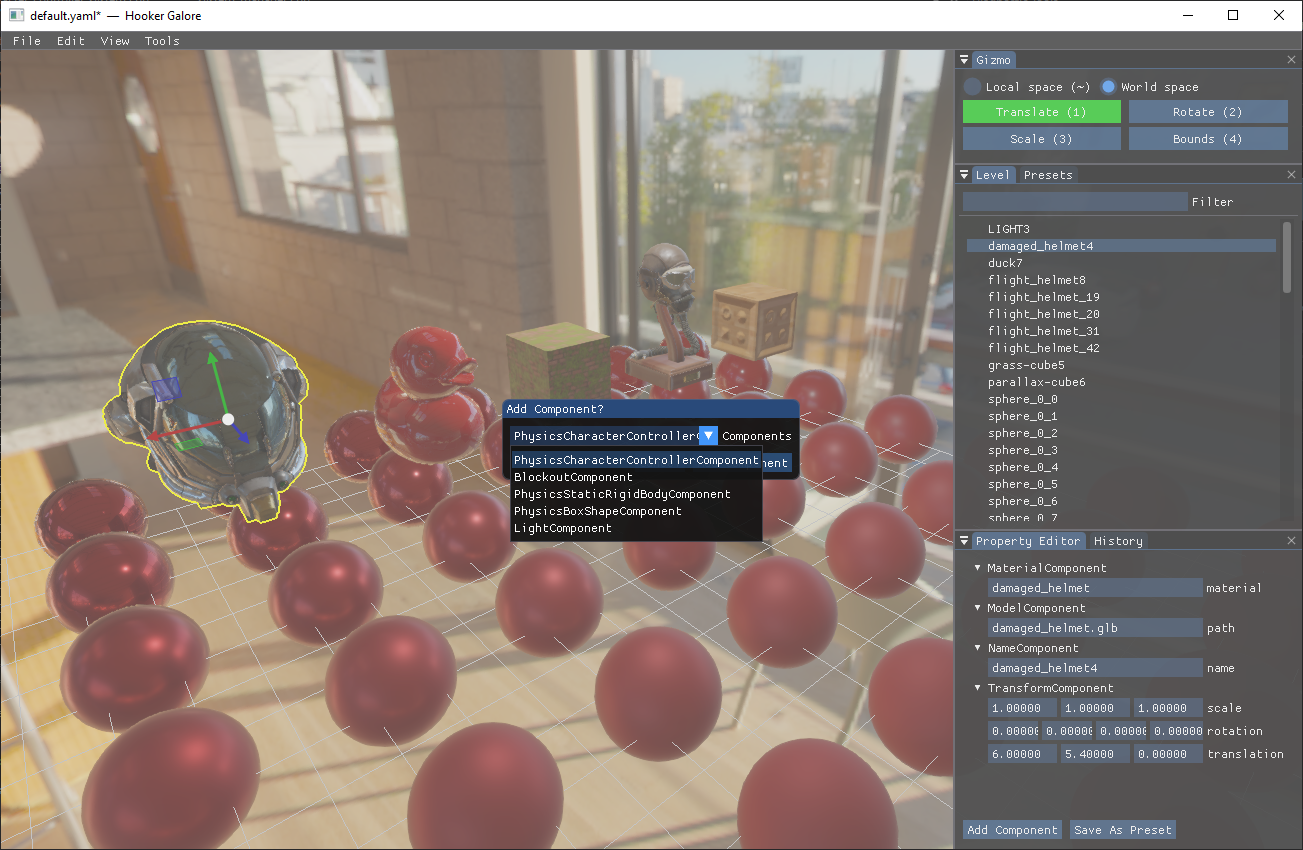The height and width of the screenshot is (850, 1303).
Task: Click the name field damaged_helmet4
Action: [x=1095, y=668]
